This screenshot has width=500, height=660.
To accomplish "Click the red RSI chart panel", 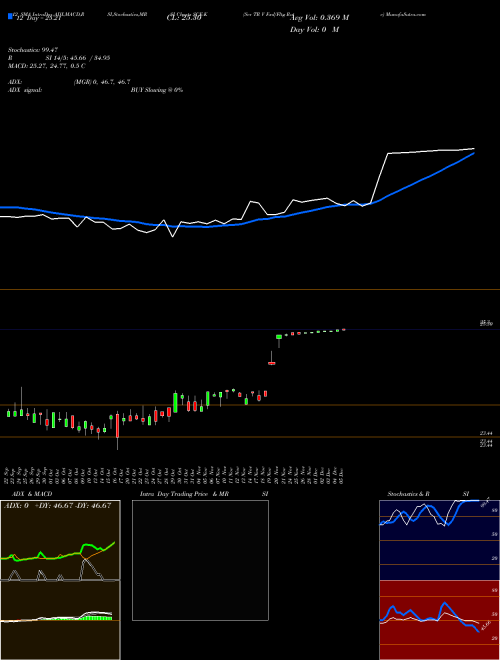I will [x=439, y=620].
